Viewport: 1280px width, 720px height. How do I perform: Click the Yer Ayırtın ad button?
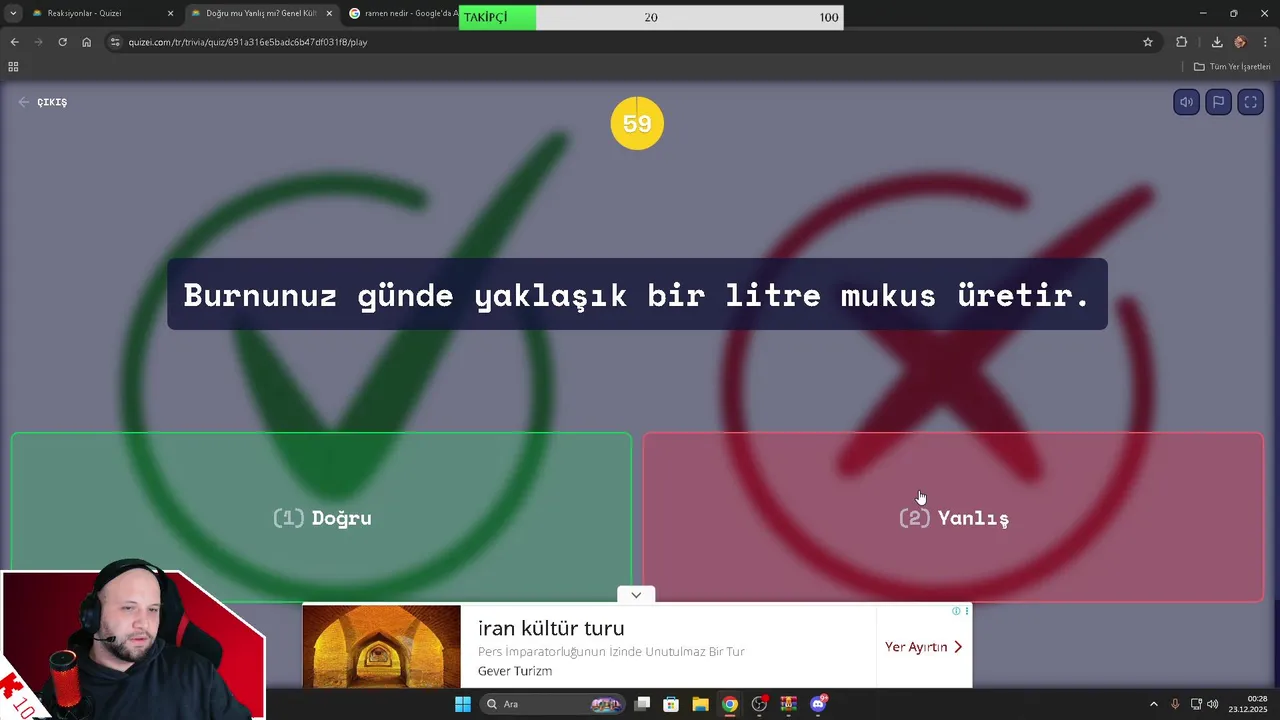tap(923, 647)
